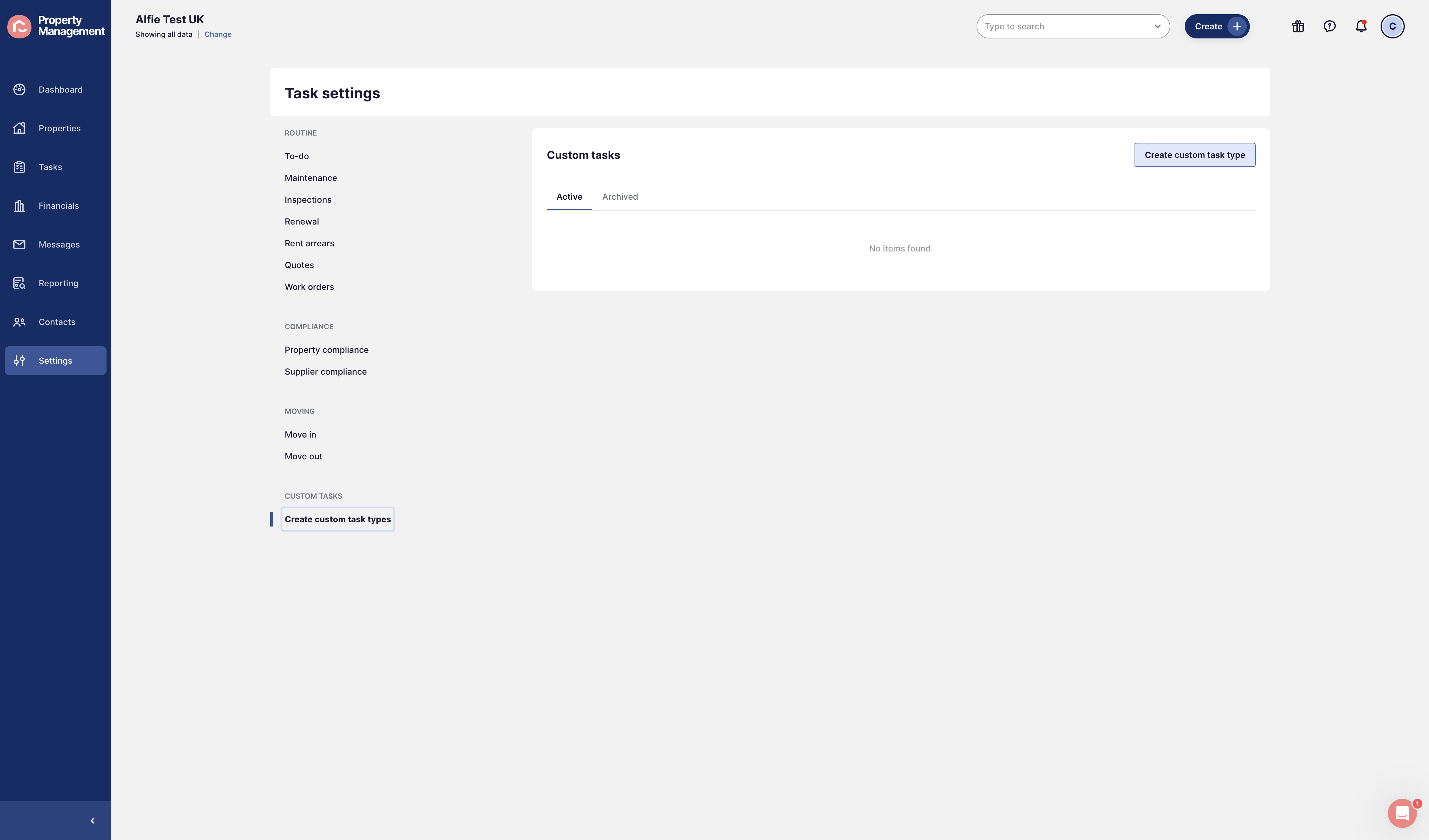Viewport: 1429px width, 840px height.
Task: Click the Create button in header
Action: (1217, 26)
